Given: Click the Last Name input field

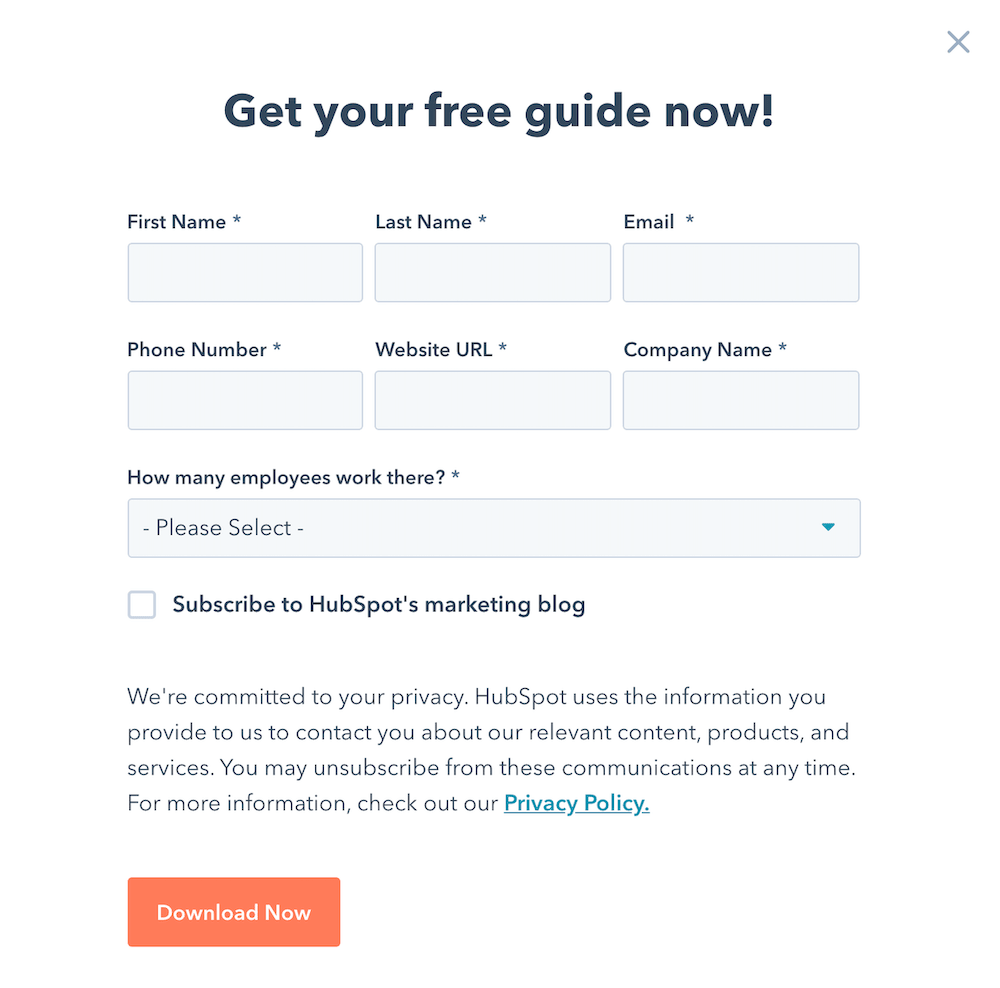Looking at the screenshot, I should 492,272.
